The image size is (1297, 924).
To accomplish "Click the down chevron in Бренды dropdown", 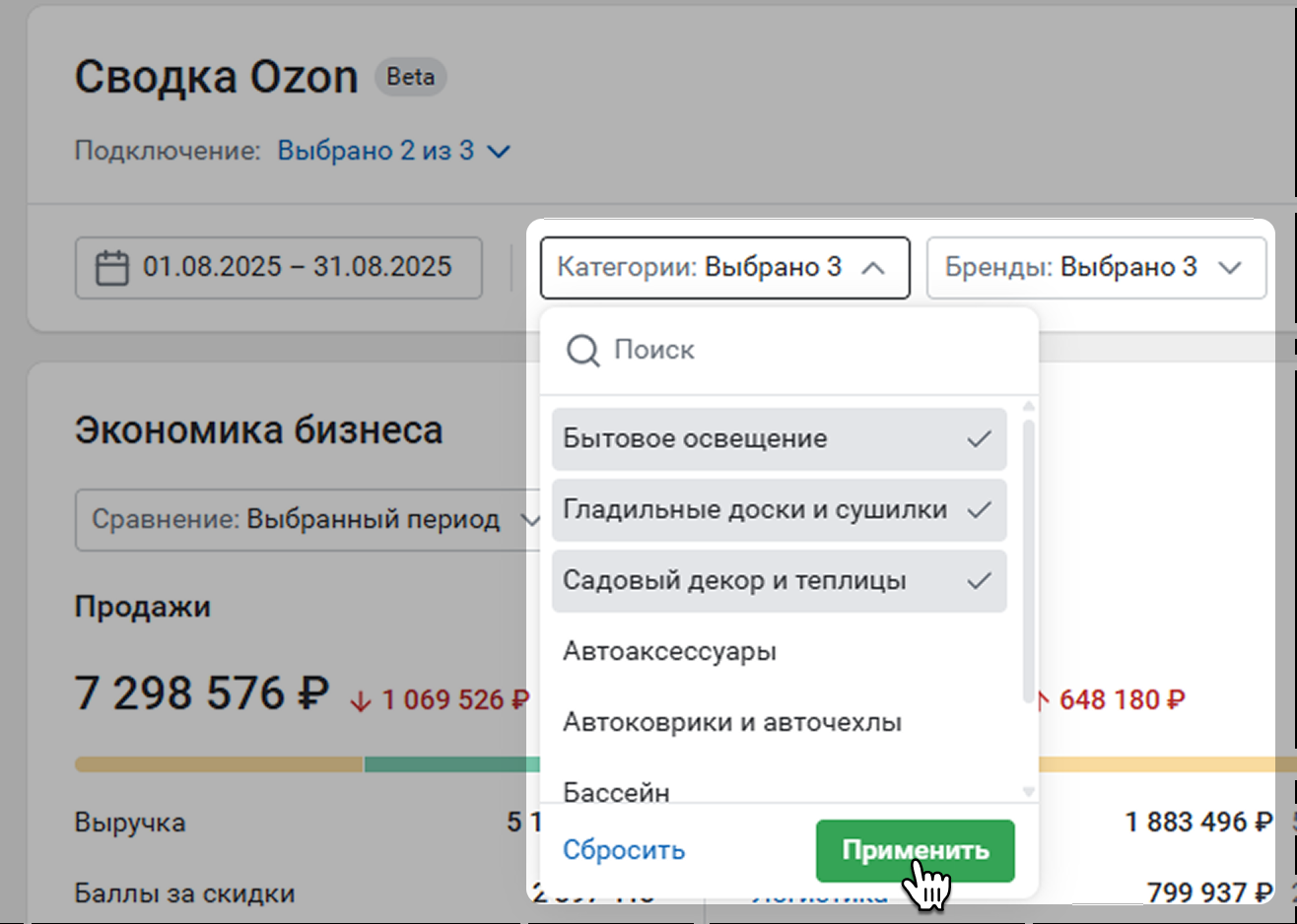I will tap(1230, 268).
